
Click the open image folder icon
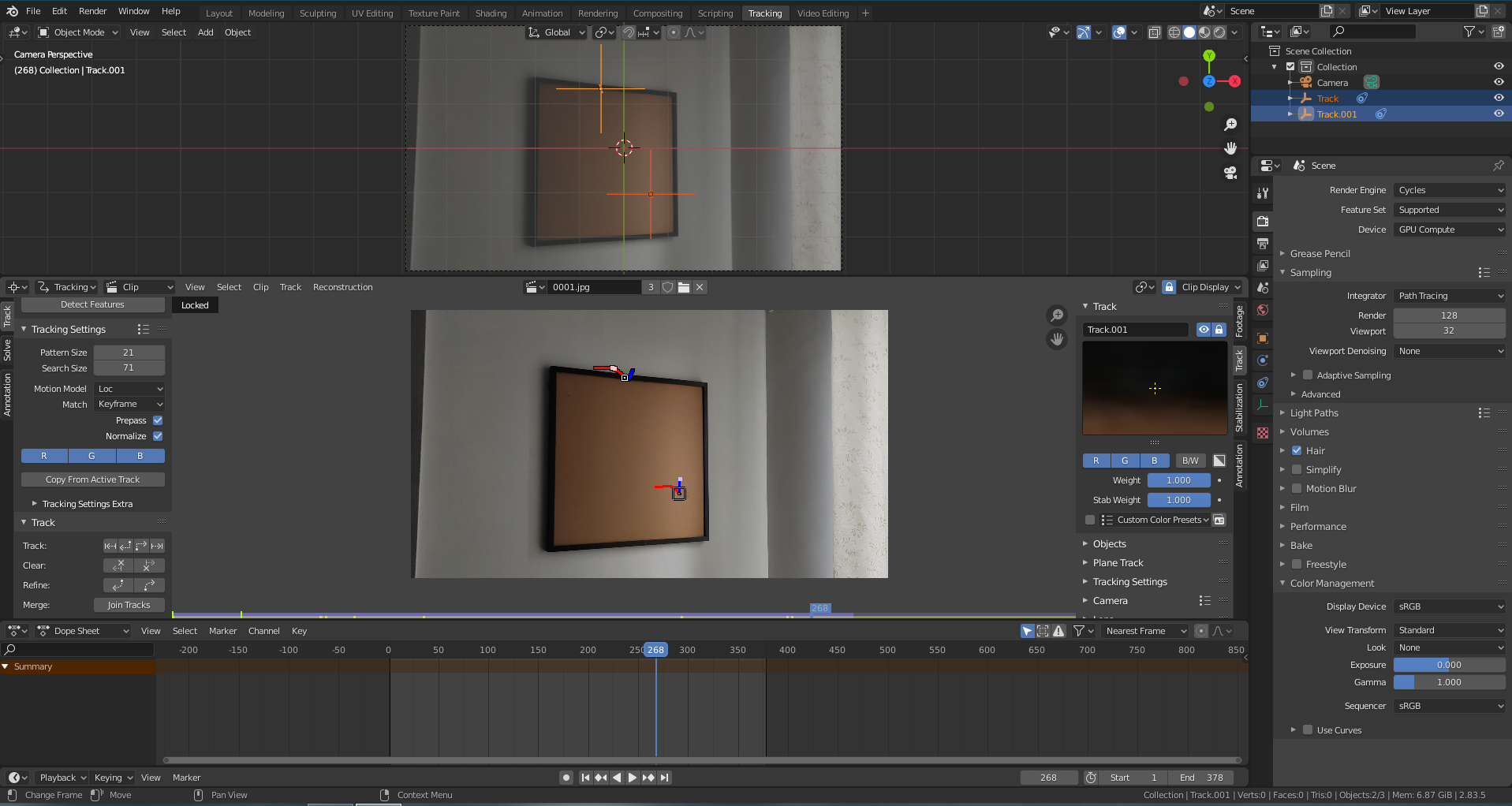684,287
